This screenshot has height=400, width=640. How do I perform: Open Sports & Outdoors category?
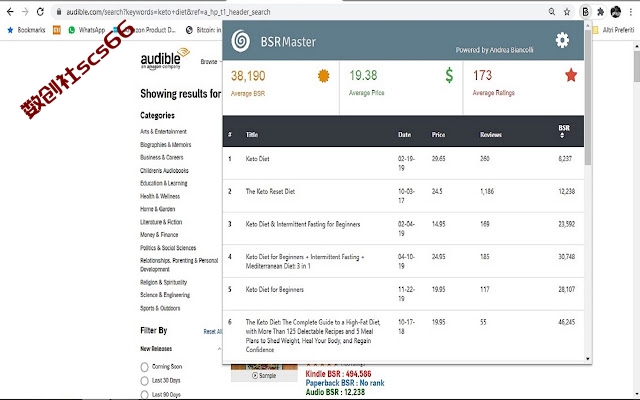(160, 308)
